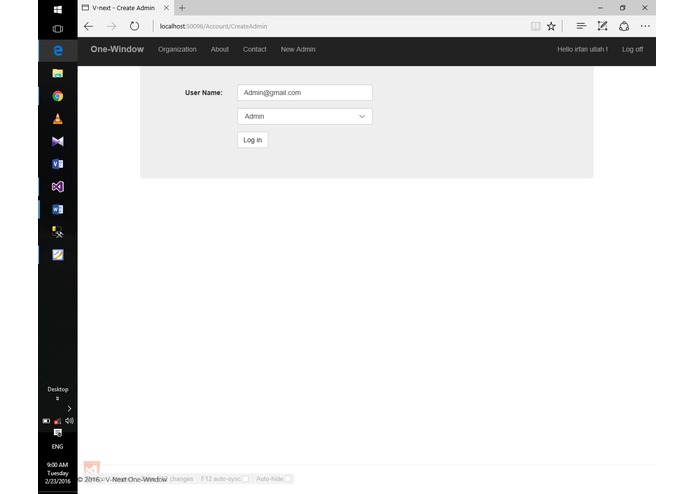This screenshot has width=695, height=494.
Task: Open the About page
Action: point(220,49)
